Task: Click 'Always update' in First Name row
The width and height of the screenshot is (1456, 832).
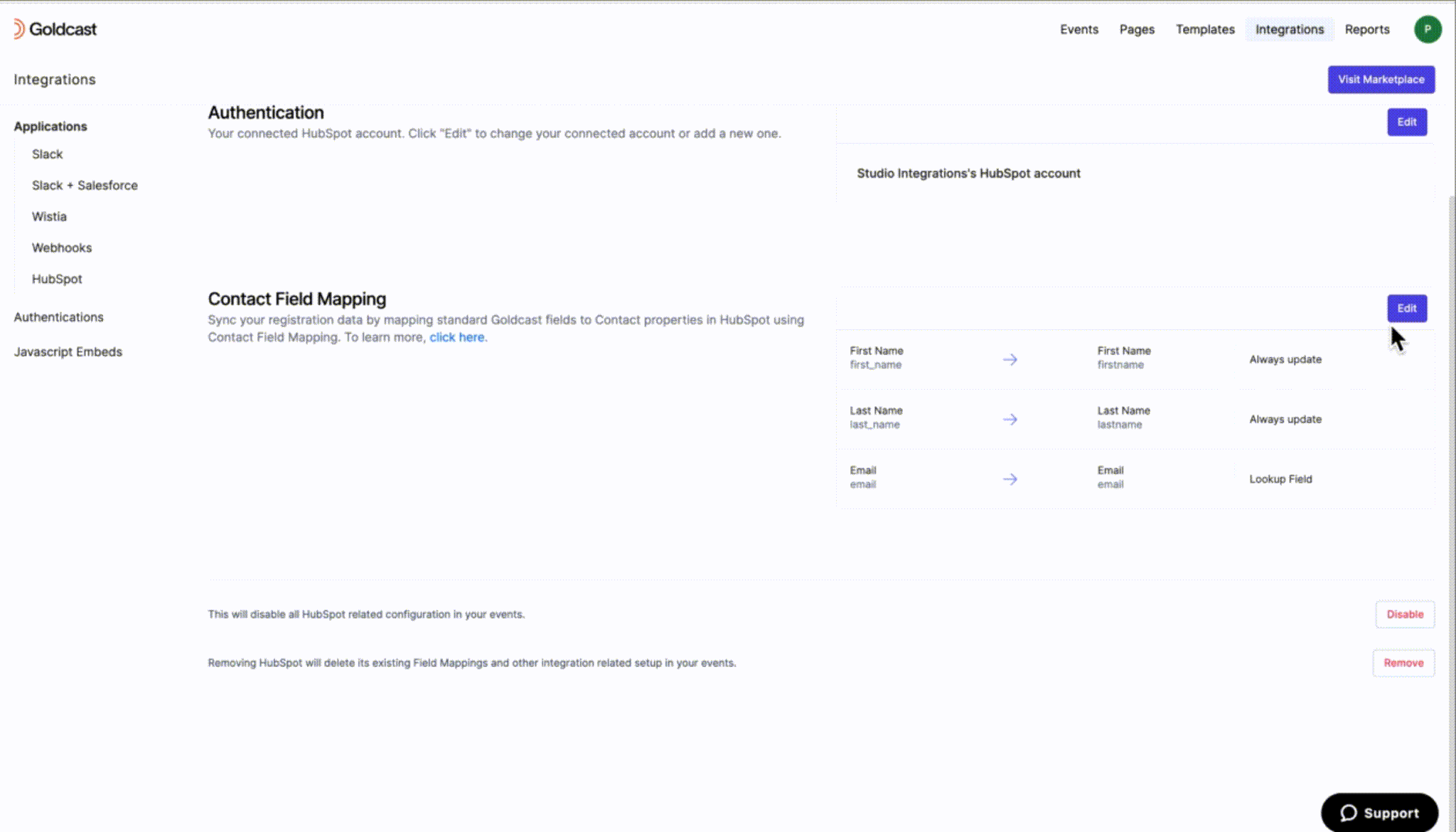Action: tap(1285, 359)
